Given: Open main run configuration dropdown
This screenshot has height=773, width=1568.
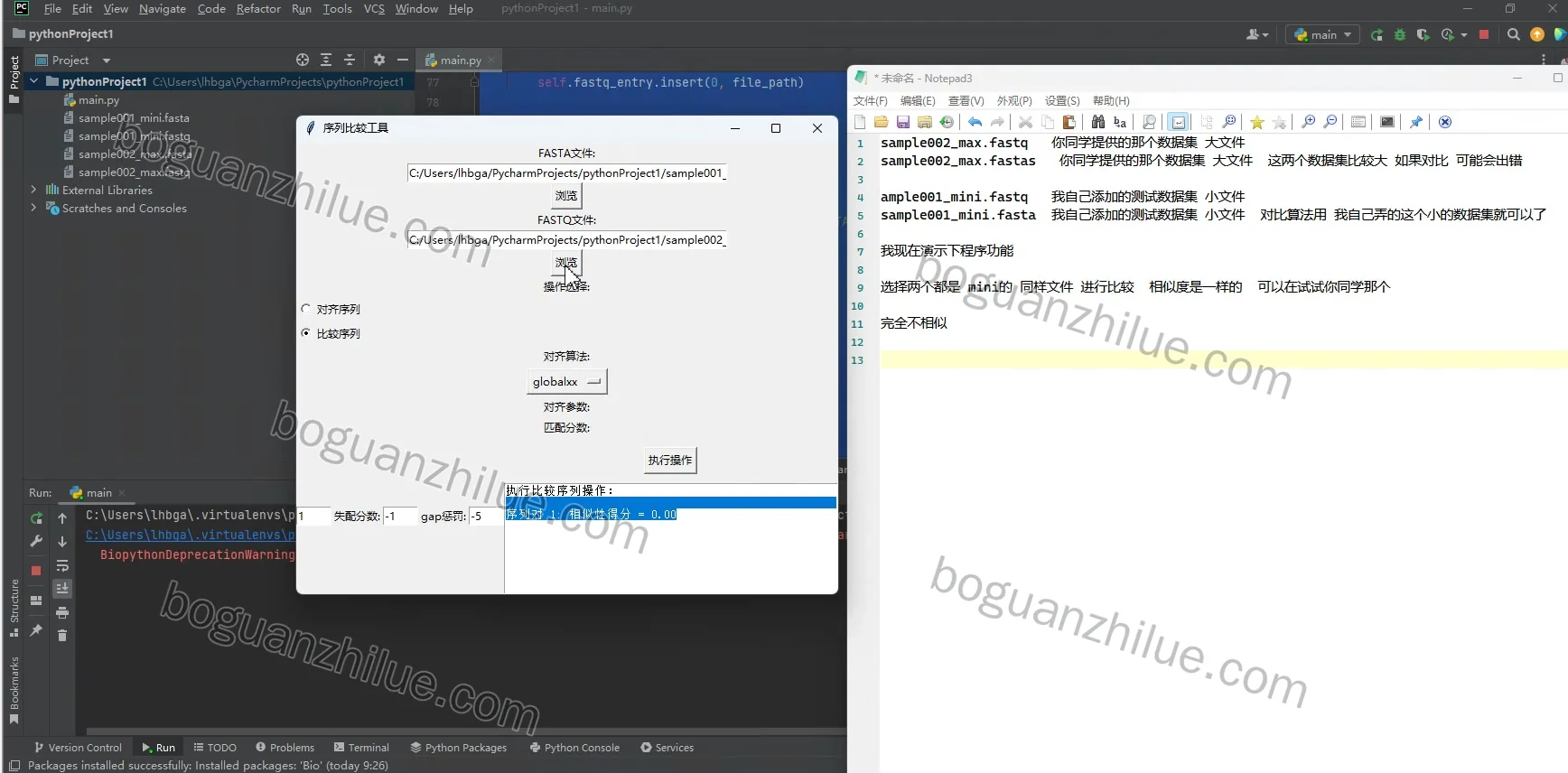Looking at the screenshot, I should 1322,34.
